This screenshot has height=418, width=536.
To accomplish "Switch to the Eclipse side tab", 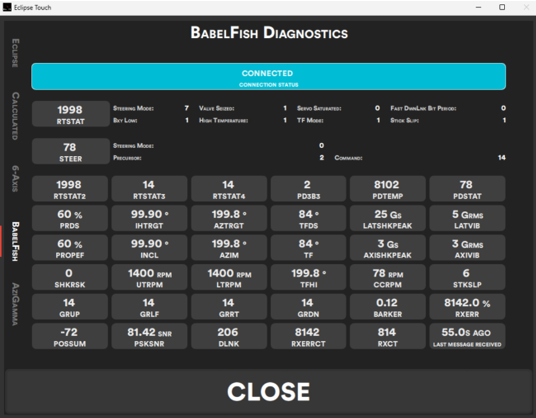I will [15, 53].
